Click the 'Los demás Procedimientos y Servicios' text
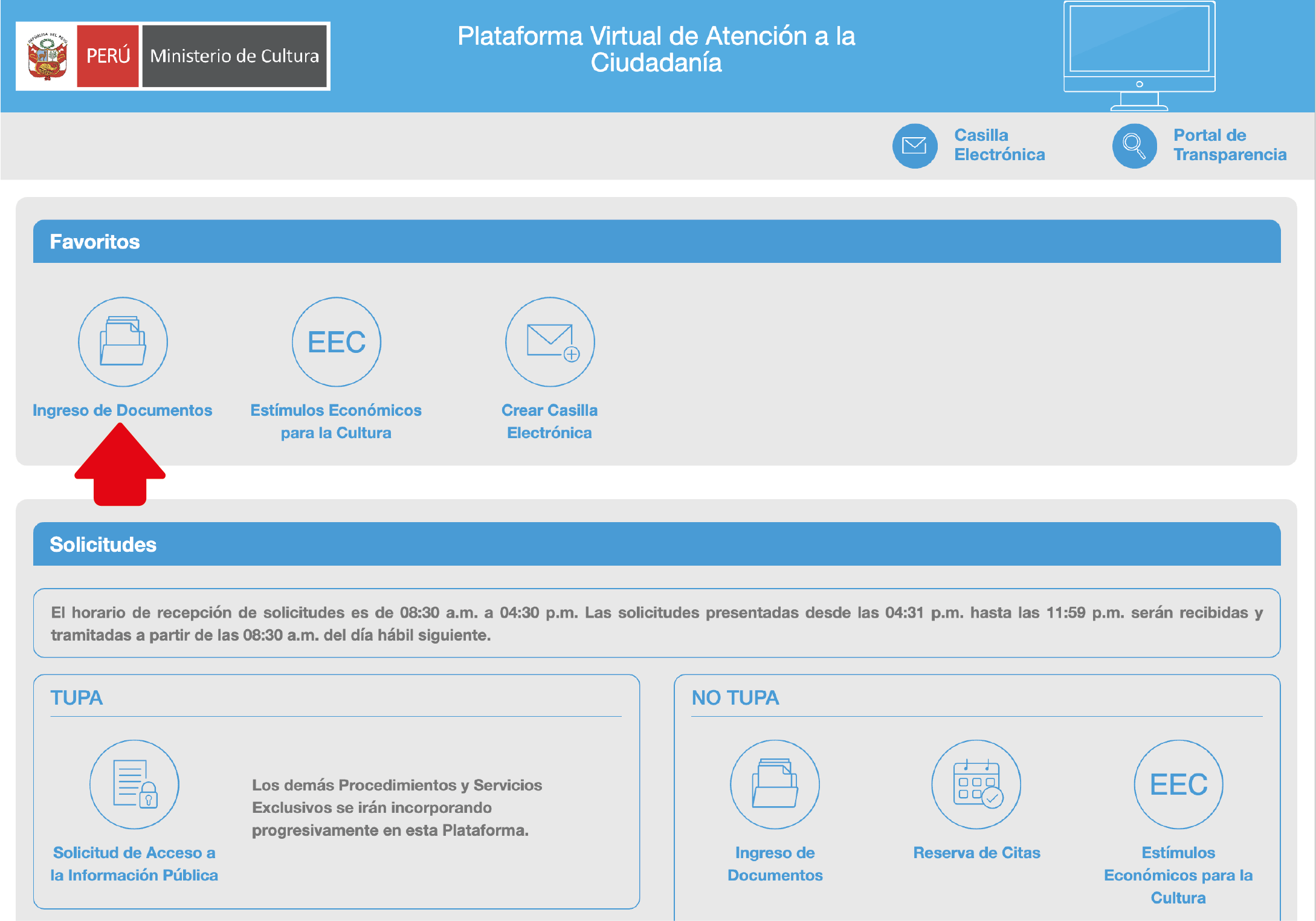This screenshot has width=1316, height=921. 397,807
